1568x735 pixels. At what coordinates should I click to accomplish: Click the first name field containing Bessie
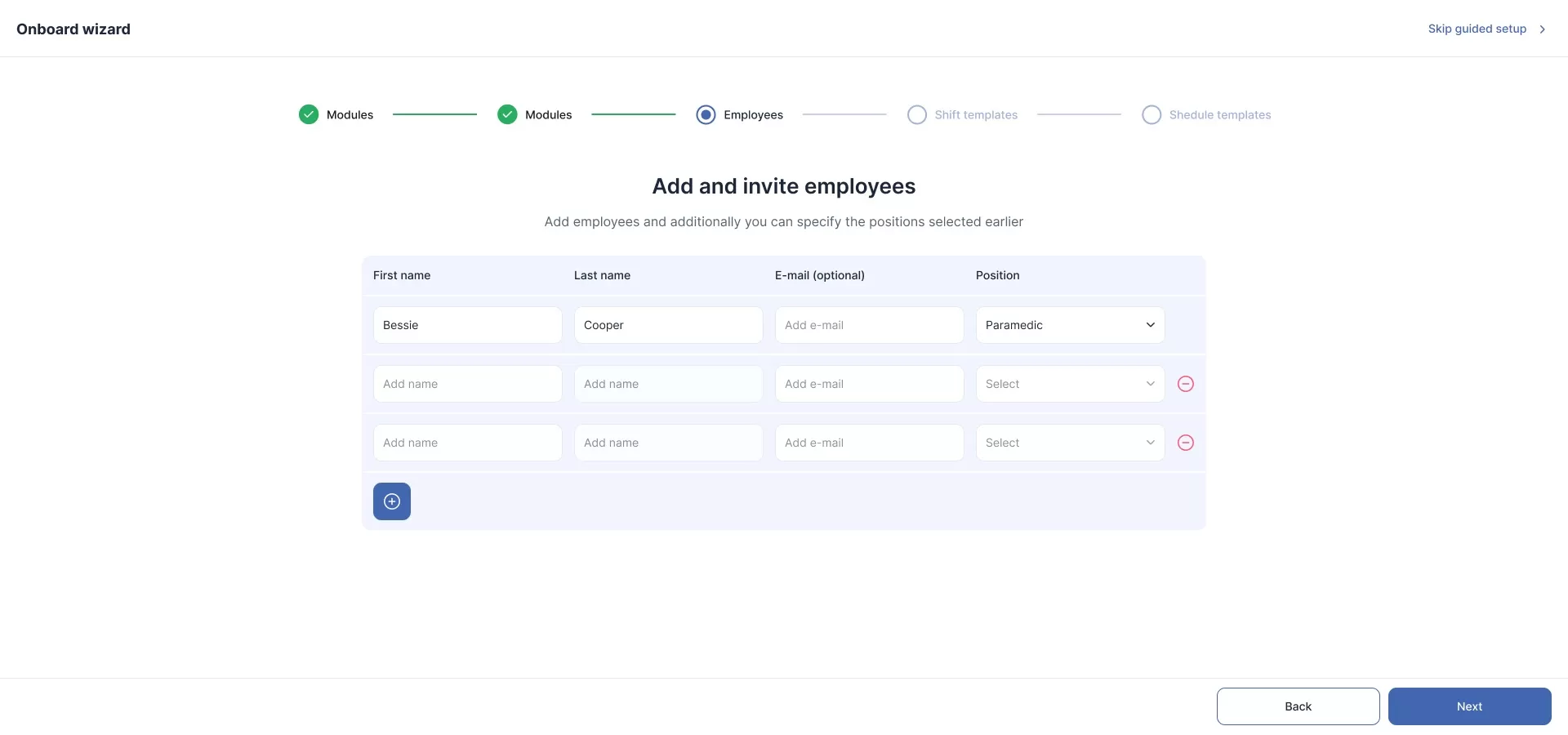(x=467, y=325)
